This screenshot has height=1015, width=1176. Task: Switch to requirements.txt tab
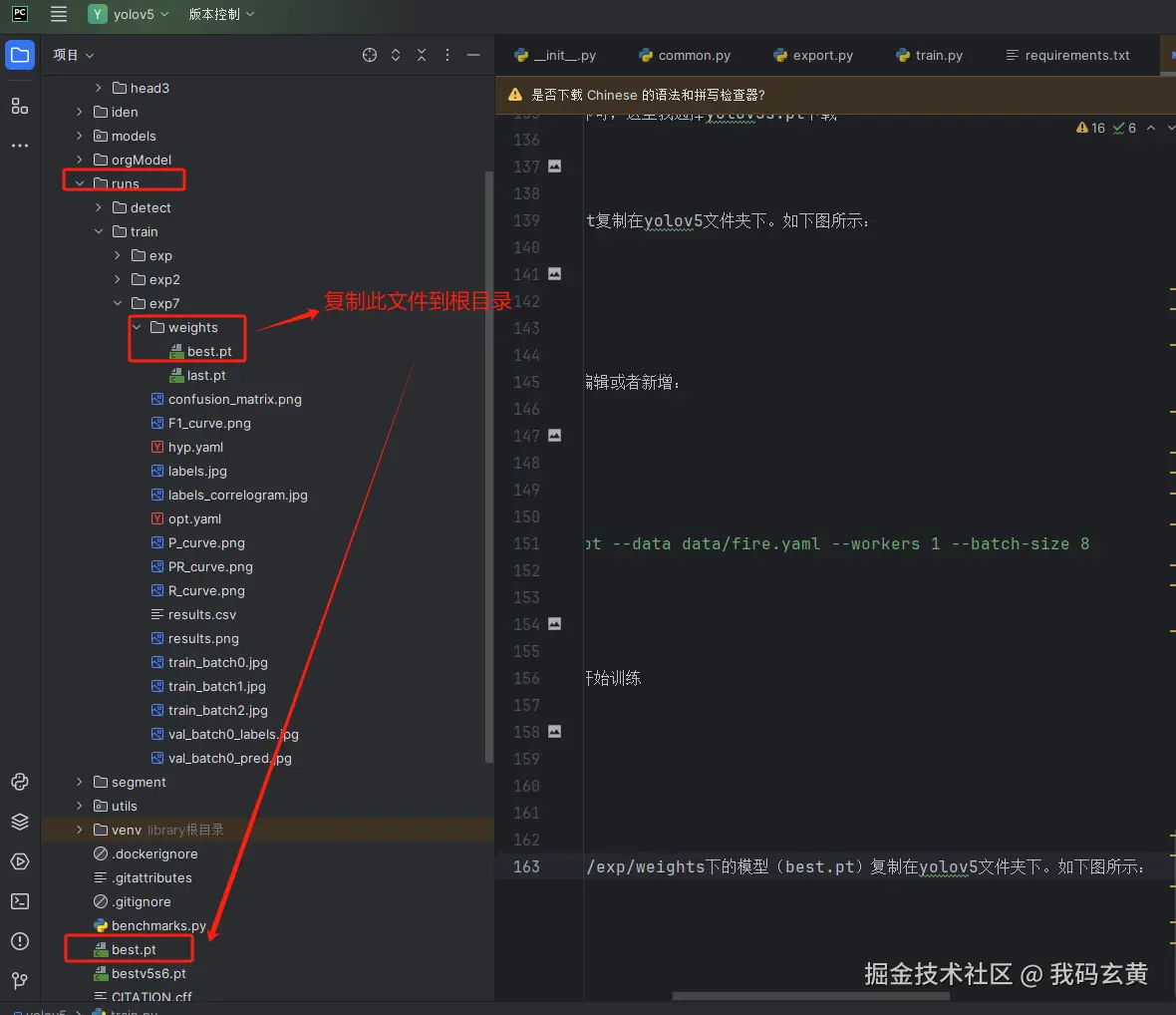pyautogui.click(x=1068, y=55)
